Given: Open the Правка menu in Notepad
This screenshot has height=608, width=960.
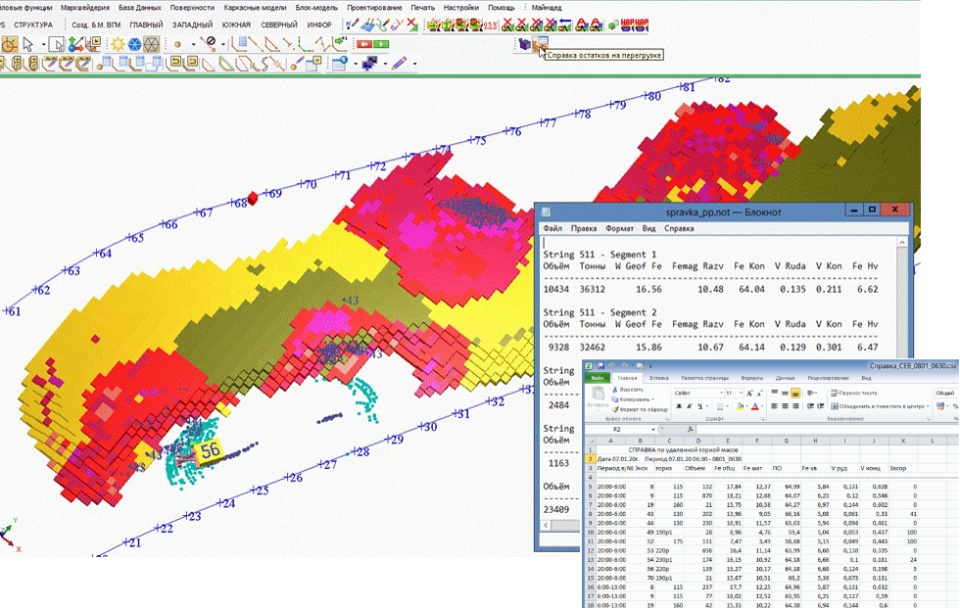Looking at the screenshot, I should (x=583, y=228).
